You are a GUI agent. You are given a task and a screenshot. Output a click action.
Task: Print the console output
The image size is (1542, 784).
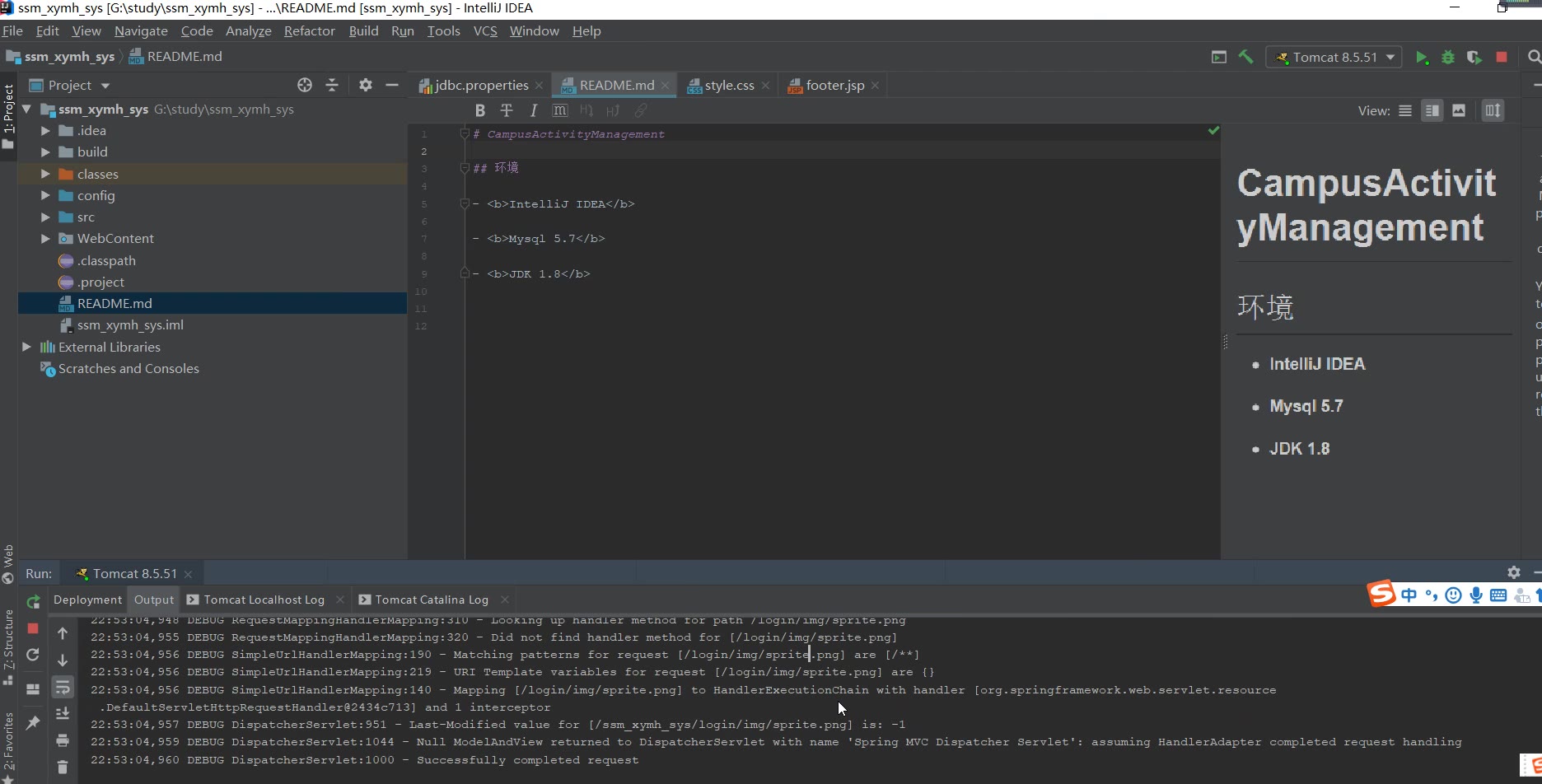[63, 740]
